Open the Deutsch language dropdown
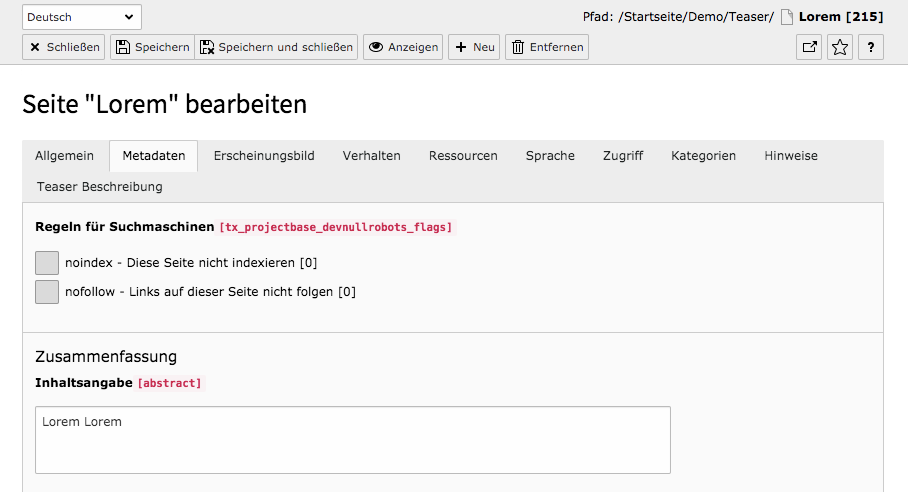This screenshot has height=492, width=908. [x=82, y=17]
